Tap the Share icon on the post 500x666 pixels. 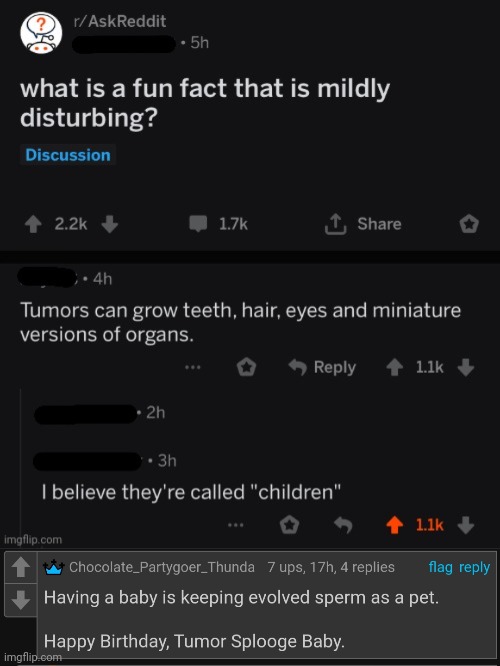[x=336, y=224]
